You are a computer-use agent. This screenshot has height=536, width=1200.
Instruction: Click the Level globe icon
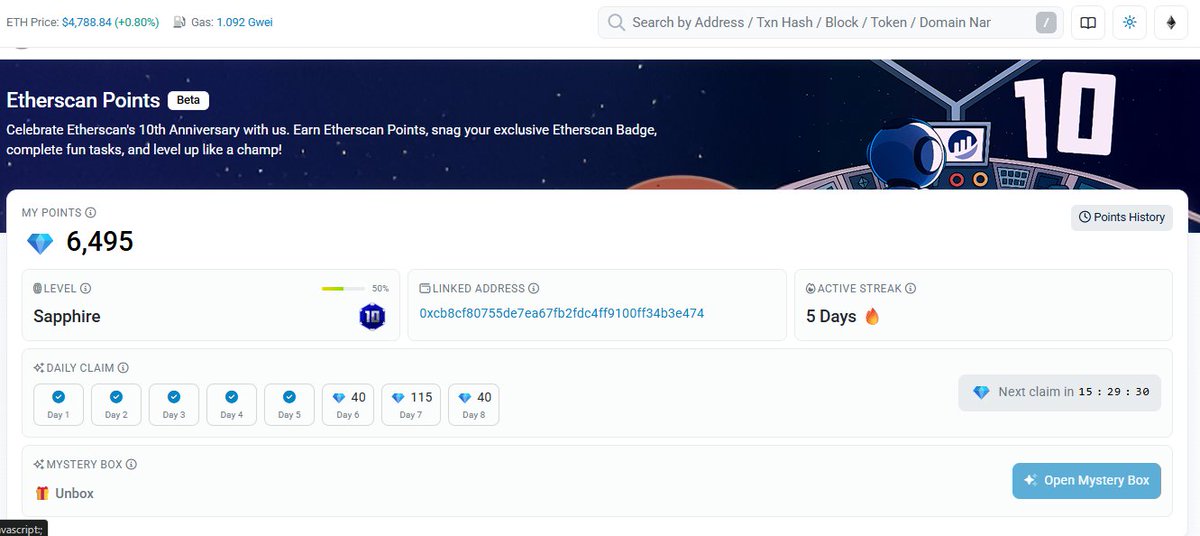38,288
